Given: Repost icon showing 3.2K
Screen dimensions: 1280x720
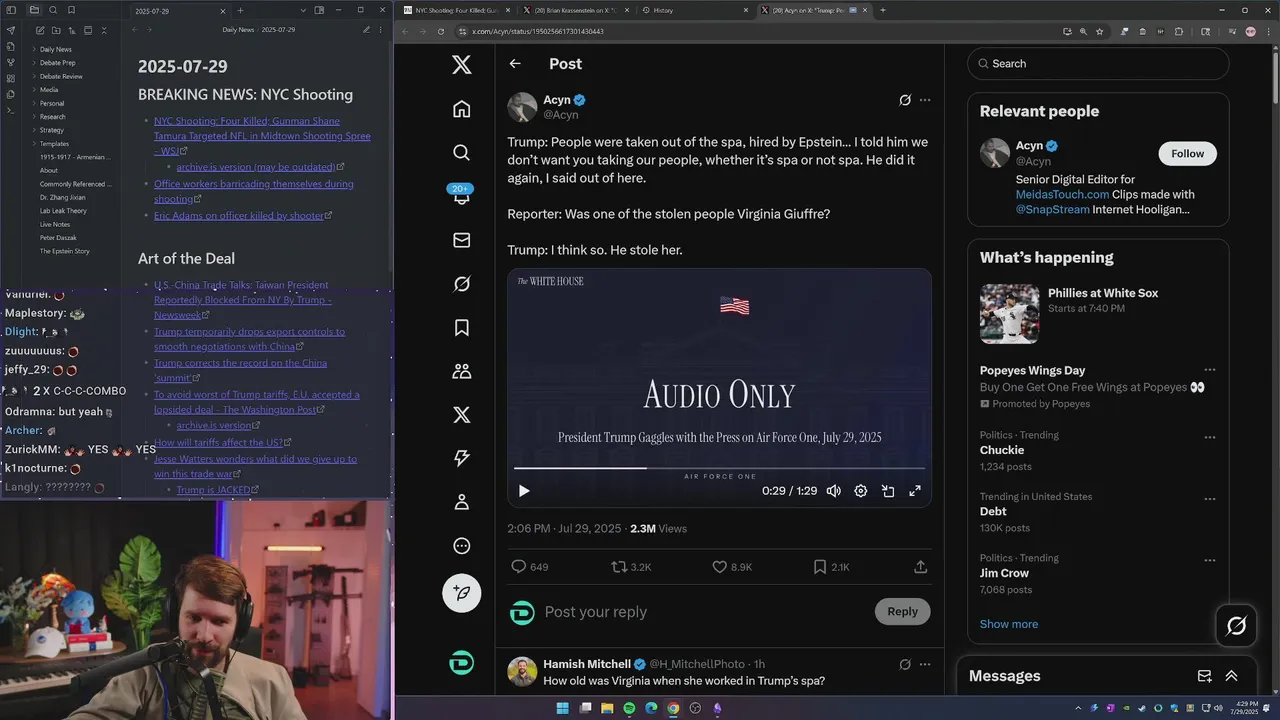Looking at the screenshot, I should pyautogui.click(x=619, y=567).
